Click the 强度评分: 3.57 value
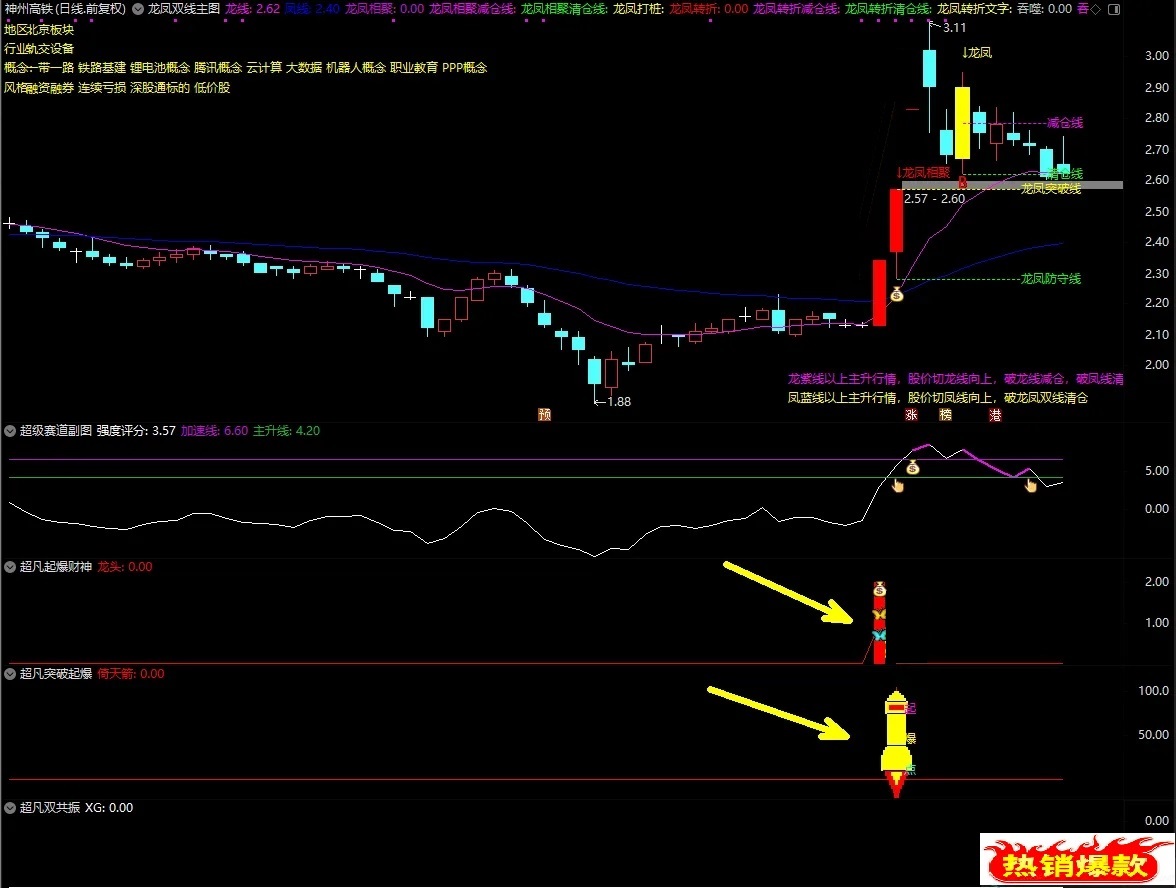 click(x=136, y=430)
